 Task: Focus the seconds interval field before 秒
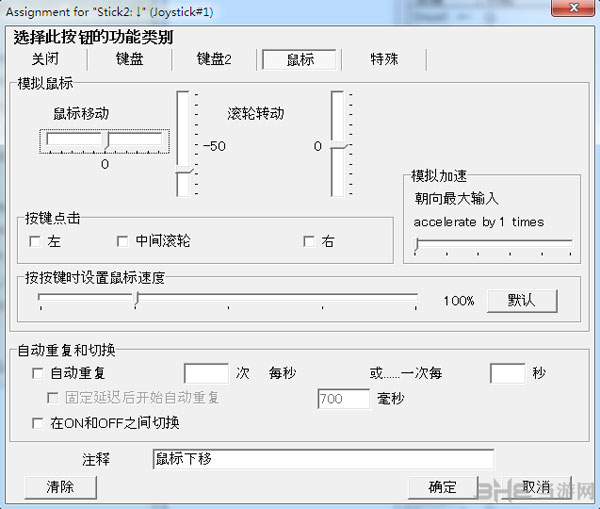(508, 373)
